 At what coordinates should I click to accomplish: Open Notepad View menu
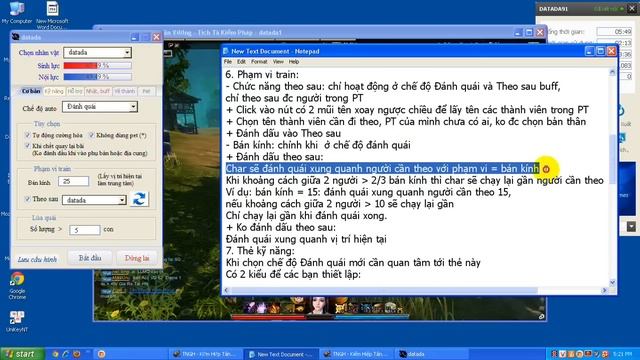278,62
